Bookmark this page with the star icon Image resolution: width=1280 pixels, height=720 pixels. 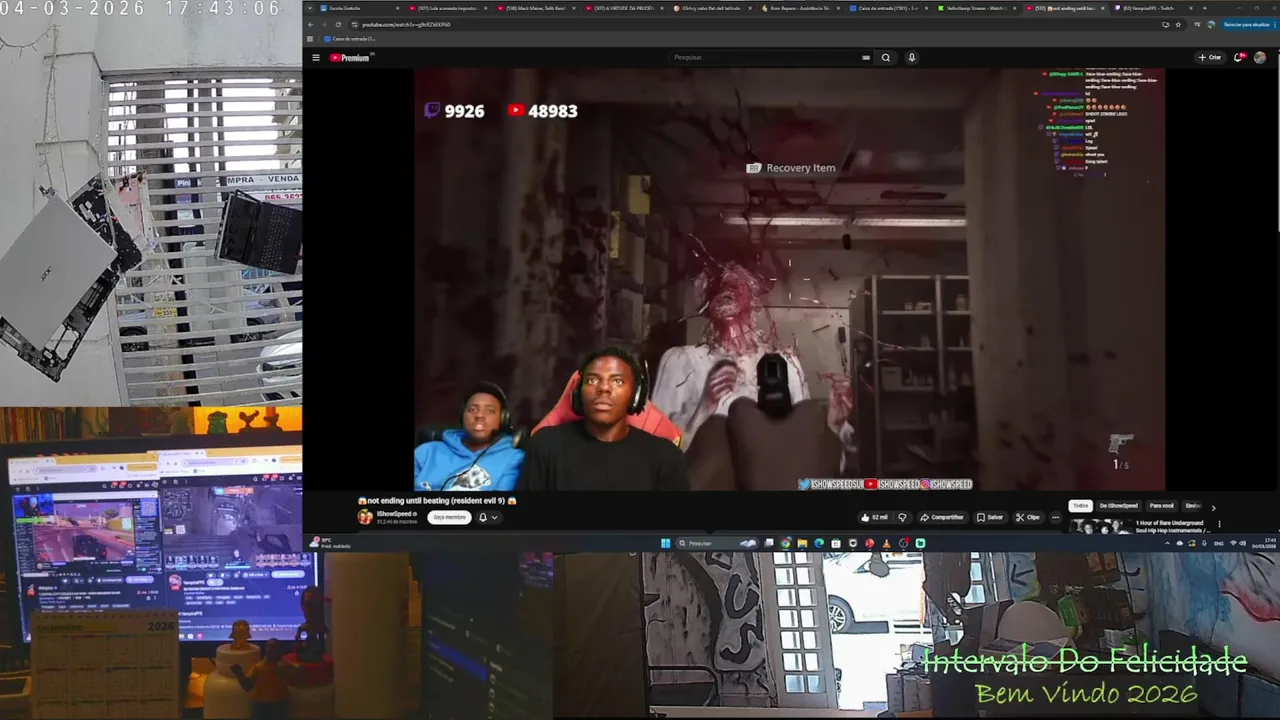pyautogui.click(x=1178, y=24)
